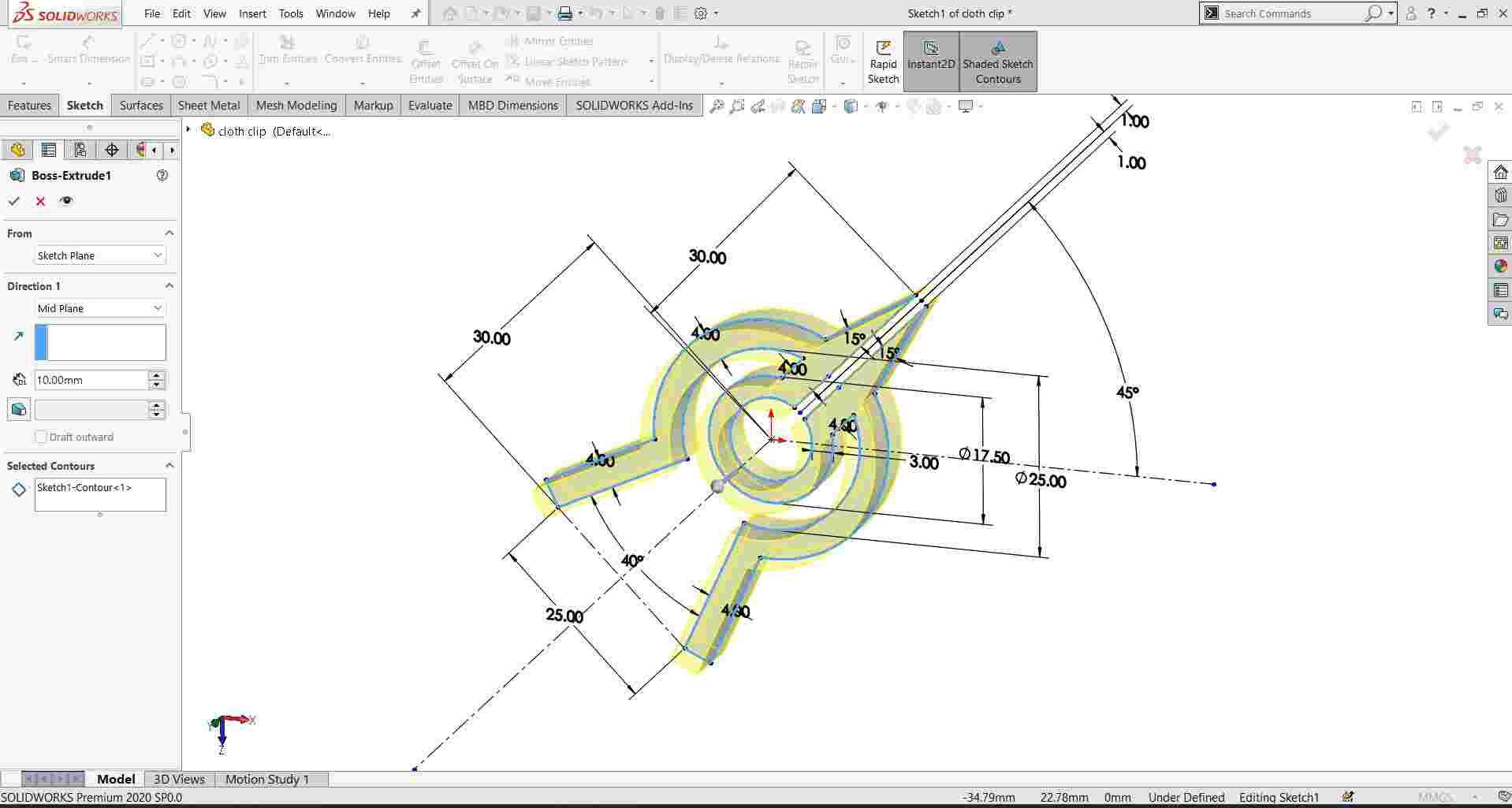Toggle the detailed preview eye icon

[66, 201]
